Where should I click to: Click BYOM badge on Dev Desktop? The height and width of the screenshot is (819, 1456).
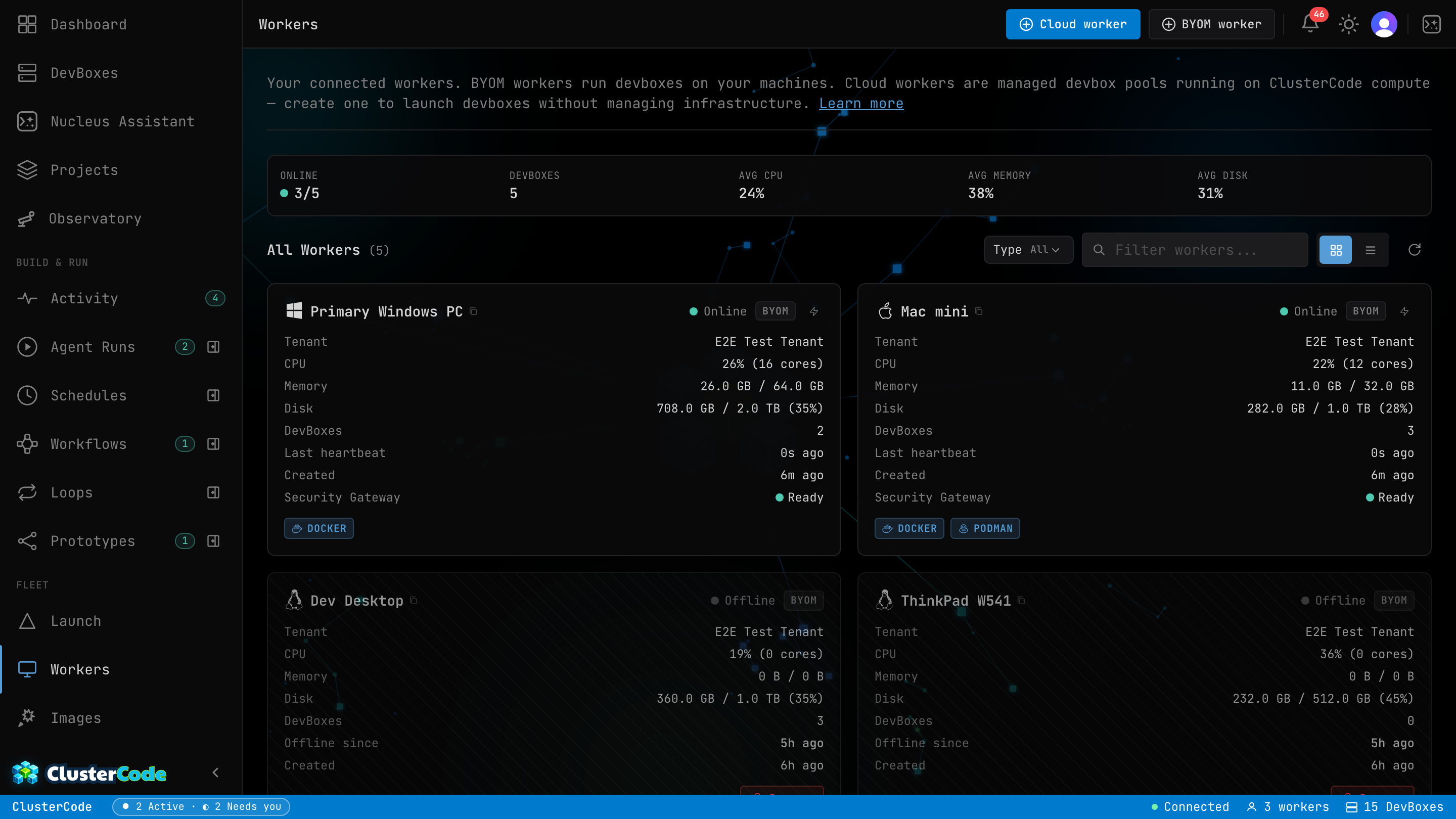[803, 600]
